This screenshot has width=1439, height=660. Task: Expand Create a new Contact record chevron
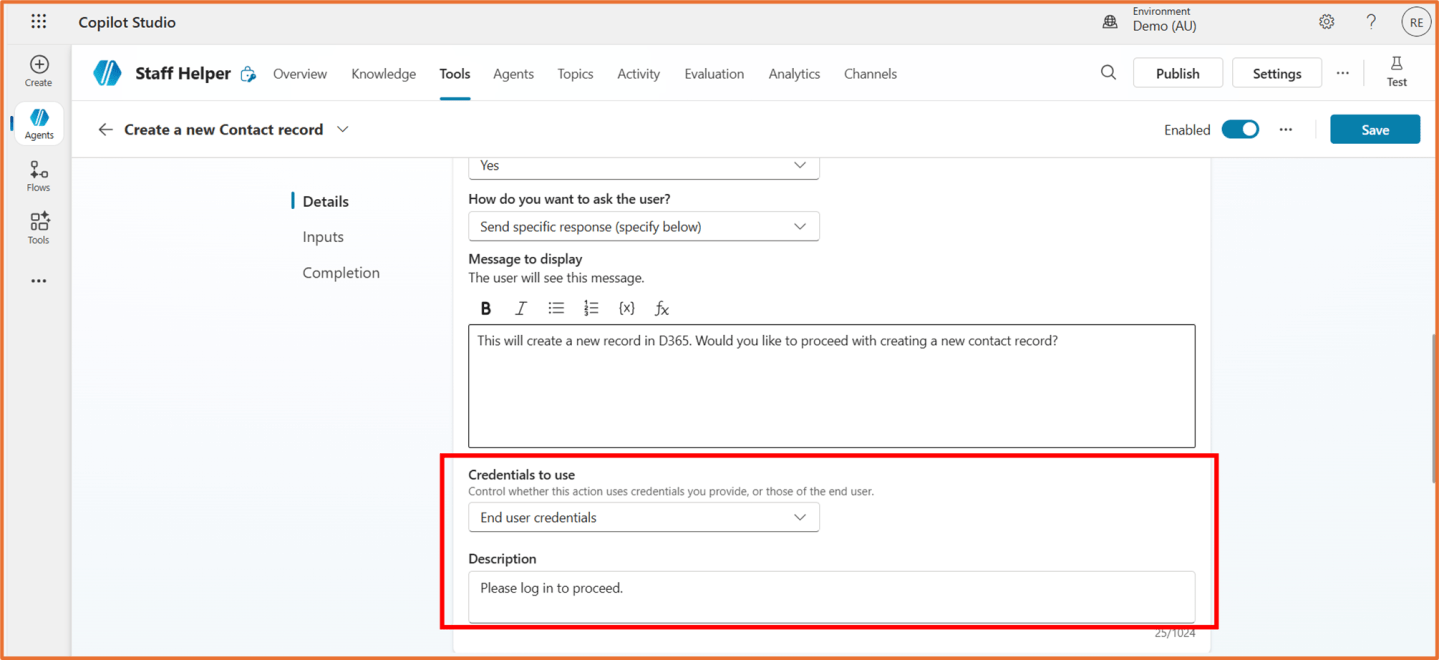pos(343,130)
